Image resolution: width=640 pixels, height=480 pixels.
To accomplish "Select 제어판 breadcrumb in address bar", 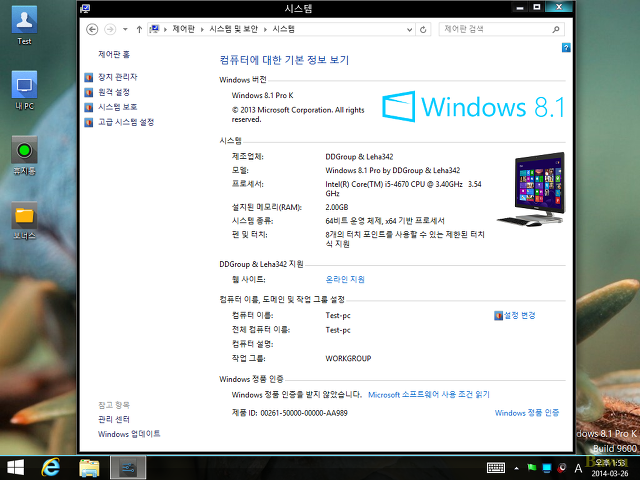I will [183, 29].
